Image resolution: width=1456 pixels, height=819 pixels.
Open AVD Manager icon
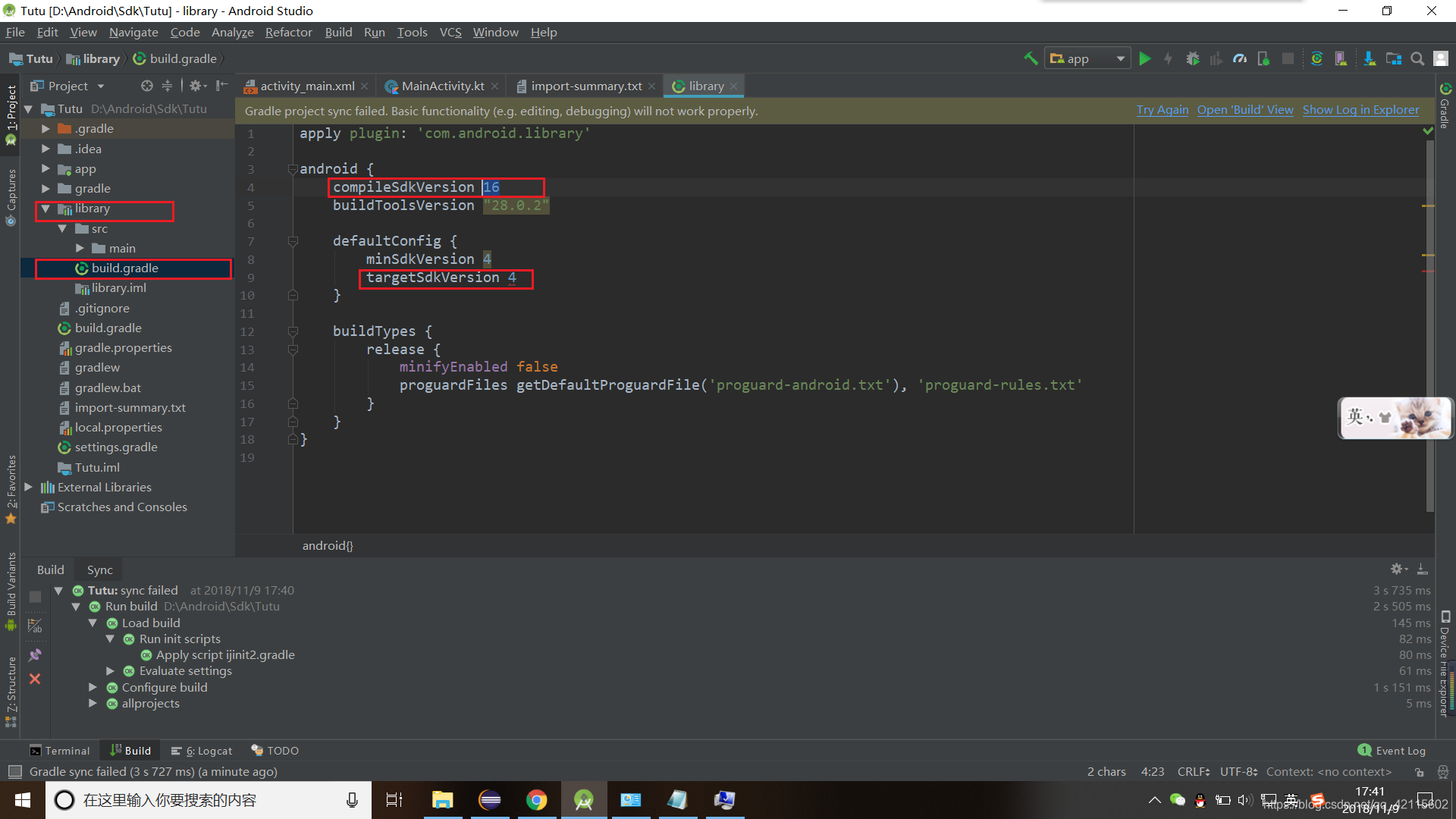coord(1341,58)
